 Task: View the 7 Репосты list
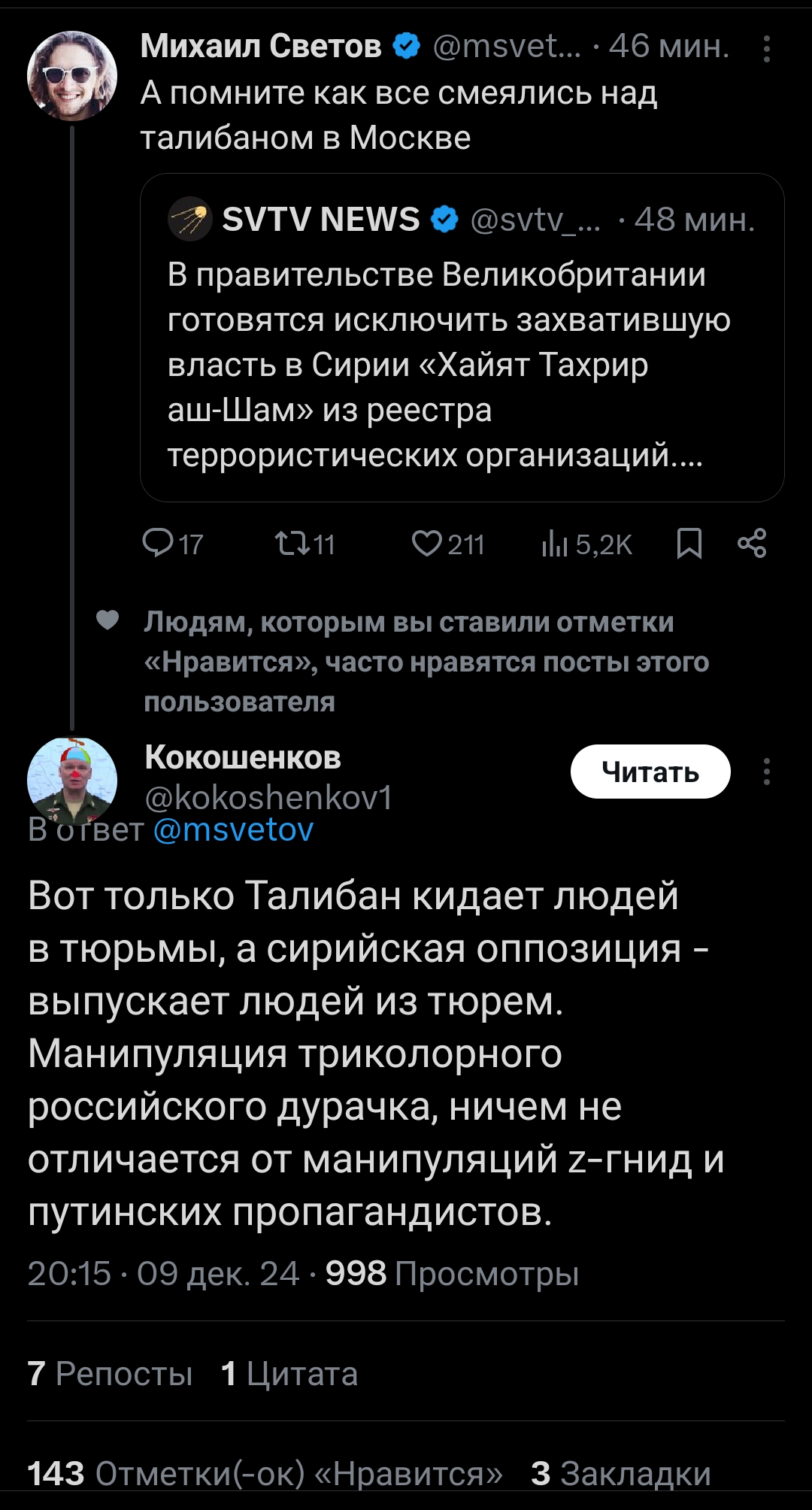pyautogui.click(x=110, y=1374)
